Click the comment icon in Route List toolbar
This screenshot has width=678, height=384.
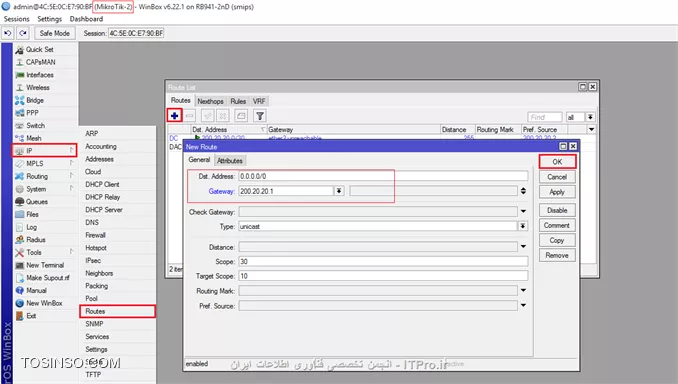tap(241, 115)
